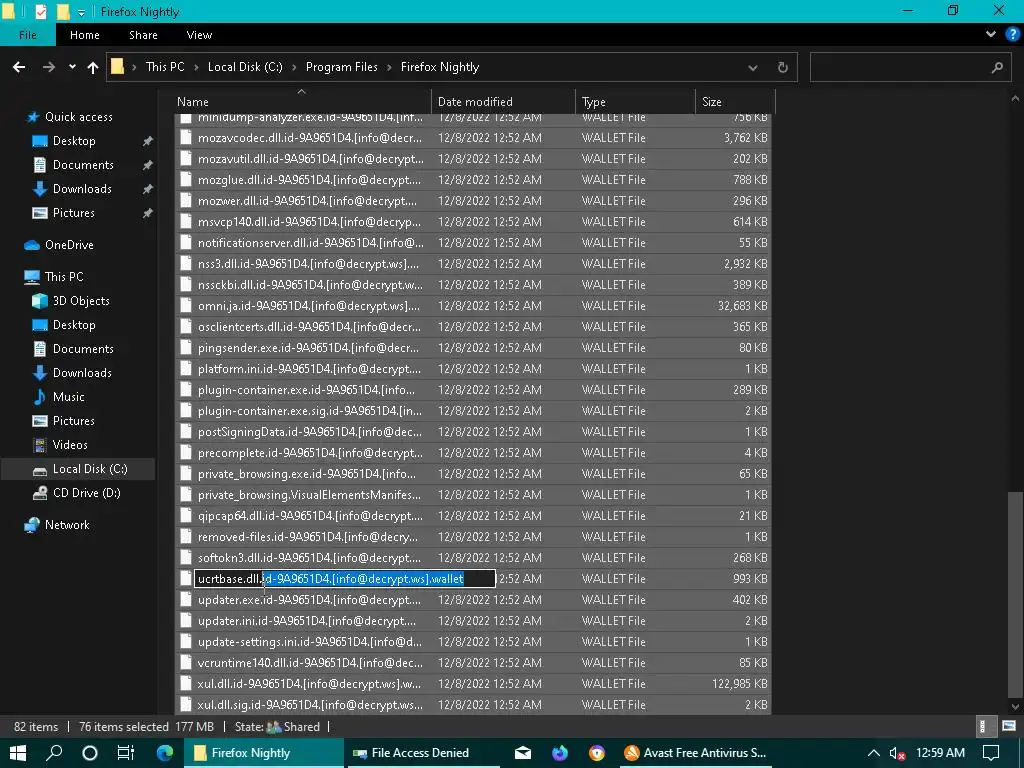This screenshot has width=1024, height=768.
Task: Go up one folder level arrow
Action: tap(93, 67)
